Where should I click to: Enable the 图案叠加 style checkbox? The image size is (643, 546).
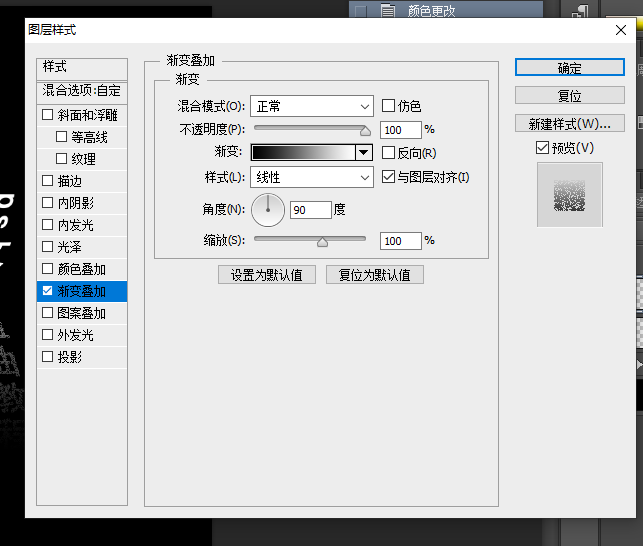[x=48, y=313]
